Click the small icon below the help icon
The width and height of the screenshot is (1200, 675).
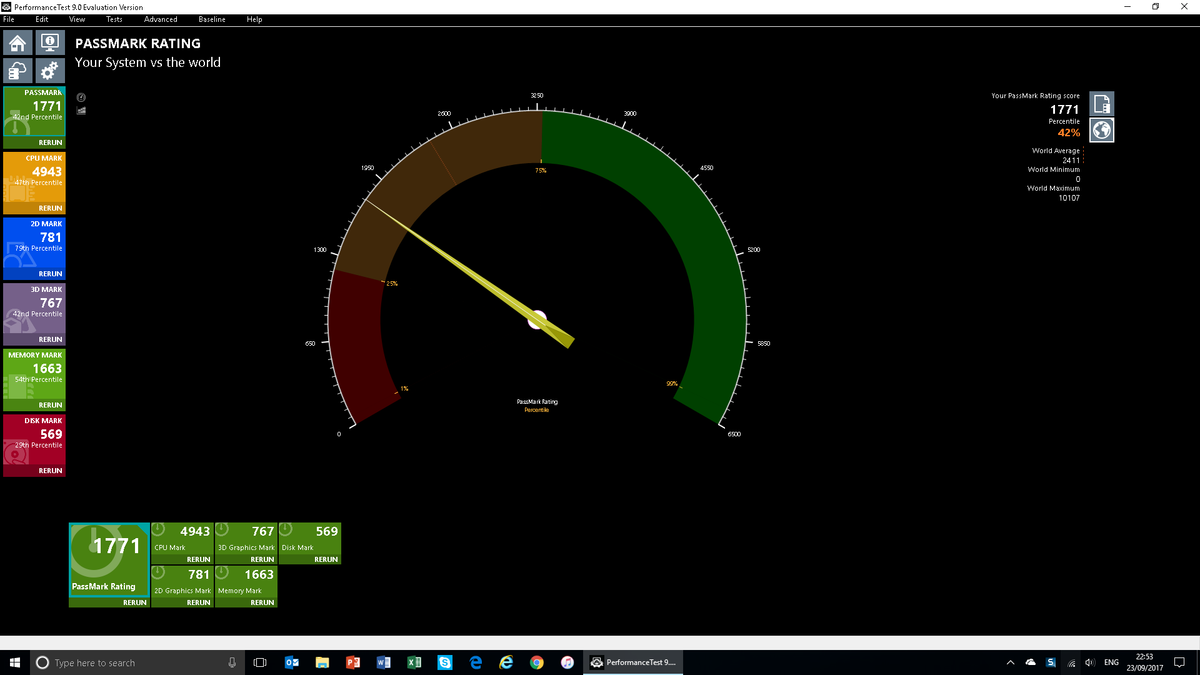click(x=81, y=110)
